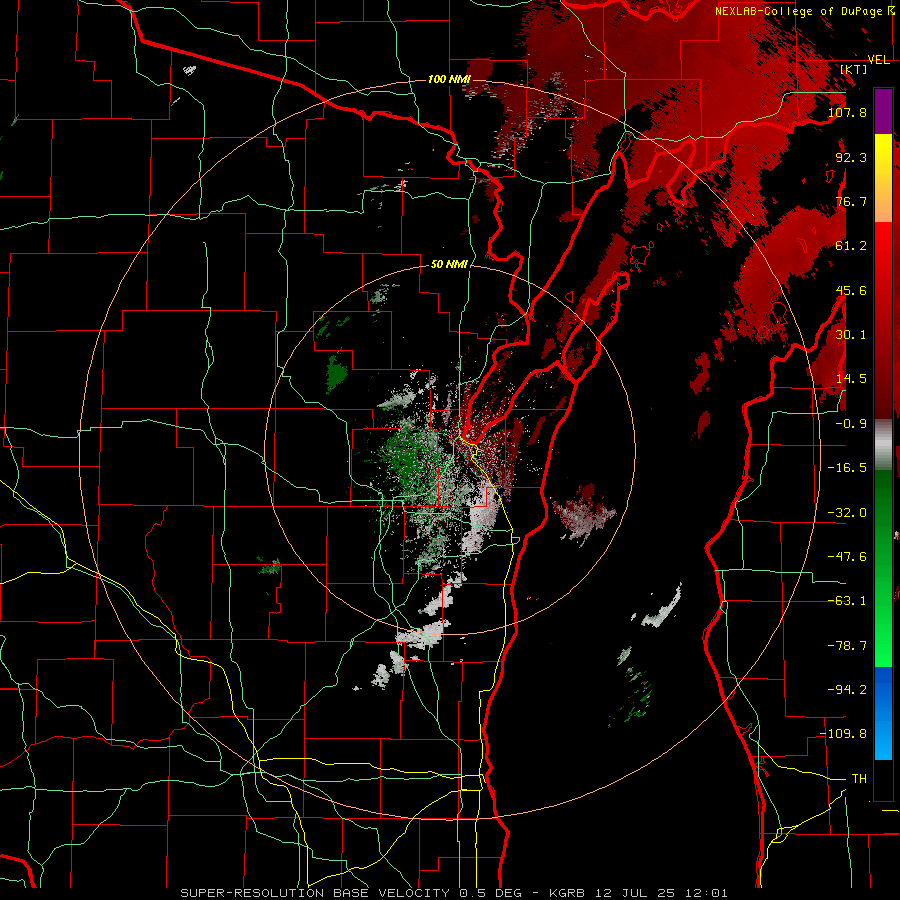
Task: Click the 92.3 velocity scale value
Action: coord(851,157)
